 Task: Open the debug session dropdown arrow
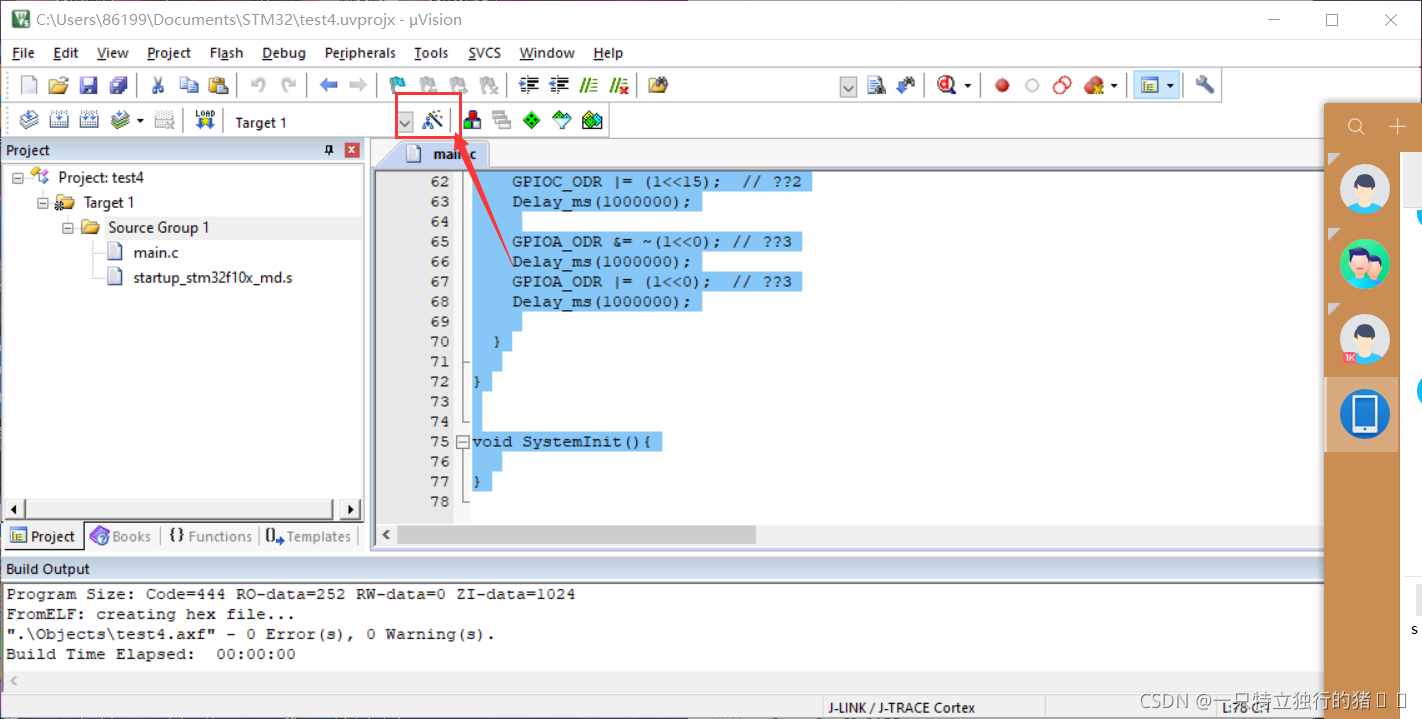(x=967, y=86)
